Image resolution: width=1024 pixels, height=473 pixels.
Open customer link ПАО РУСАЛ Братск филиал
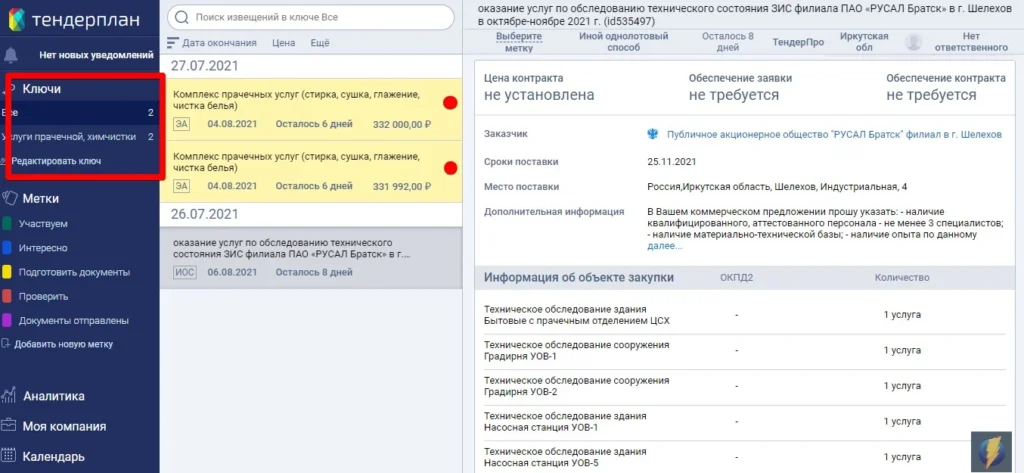pyautogui.click(x=834, y=134)
